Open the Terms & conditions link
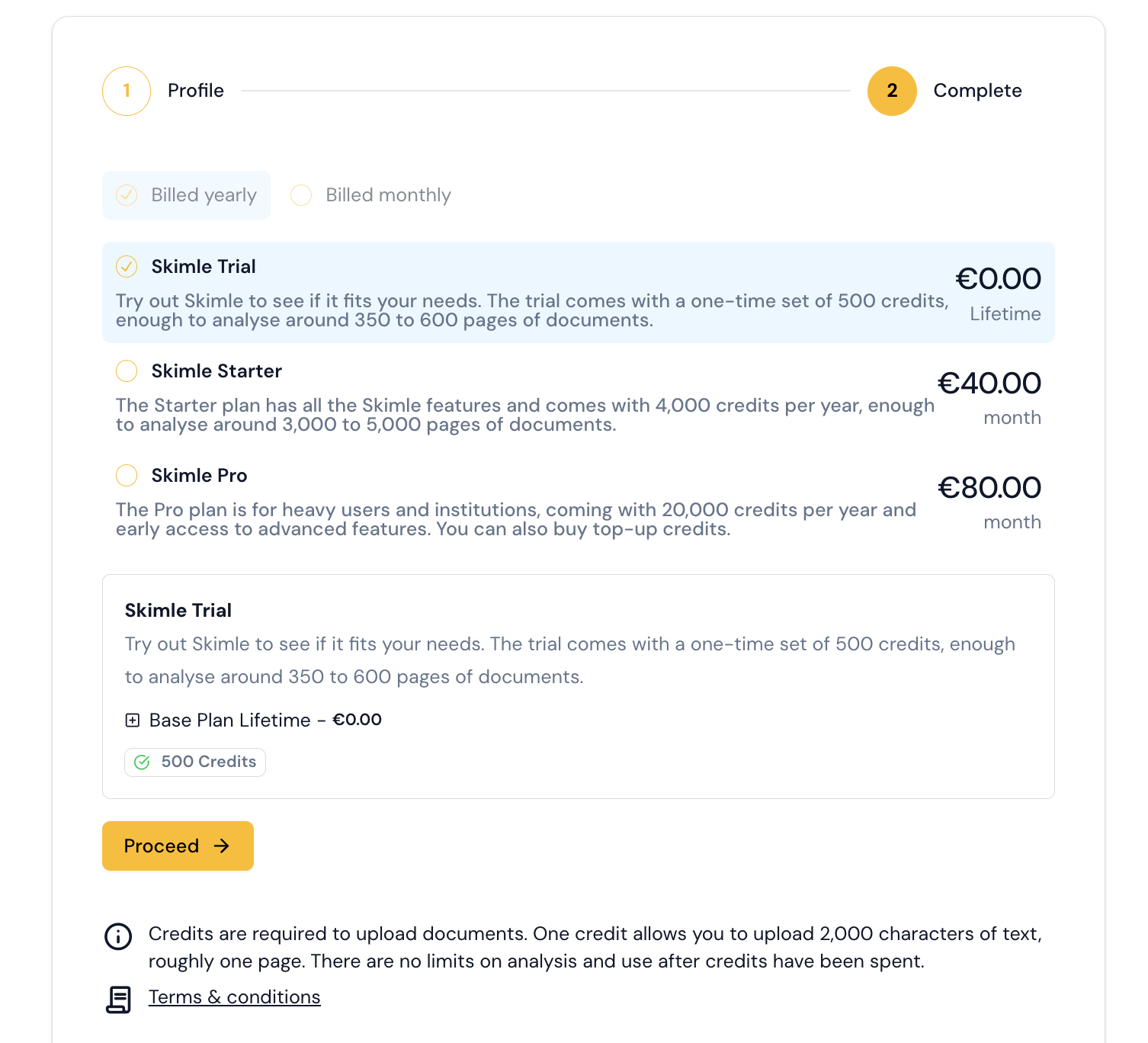Image resolution: width=1148 pixels, height=1043 pixels. [235, 997]
